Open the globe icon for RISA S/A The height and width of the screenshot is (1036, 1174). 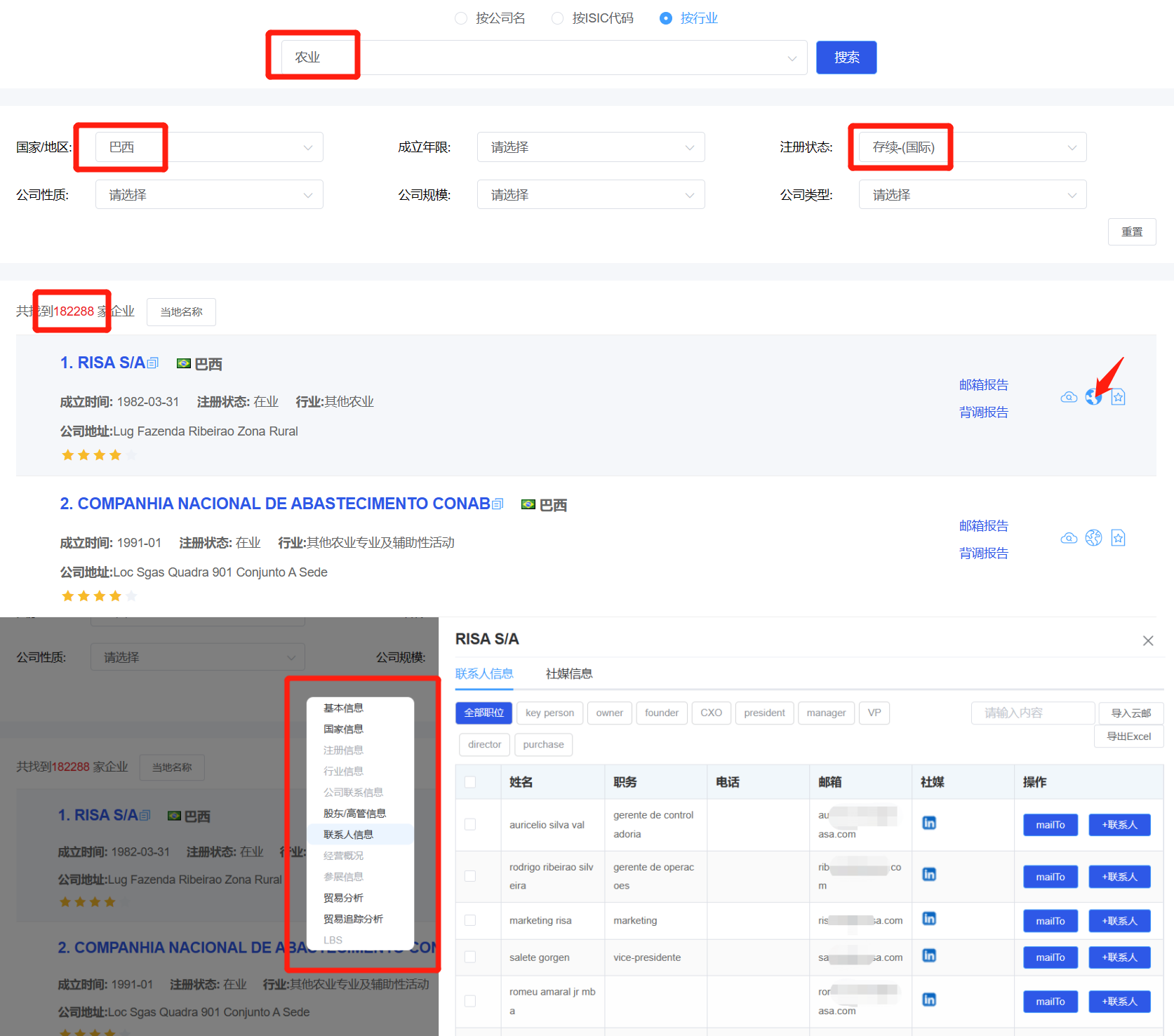point(1093,397)
